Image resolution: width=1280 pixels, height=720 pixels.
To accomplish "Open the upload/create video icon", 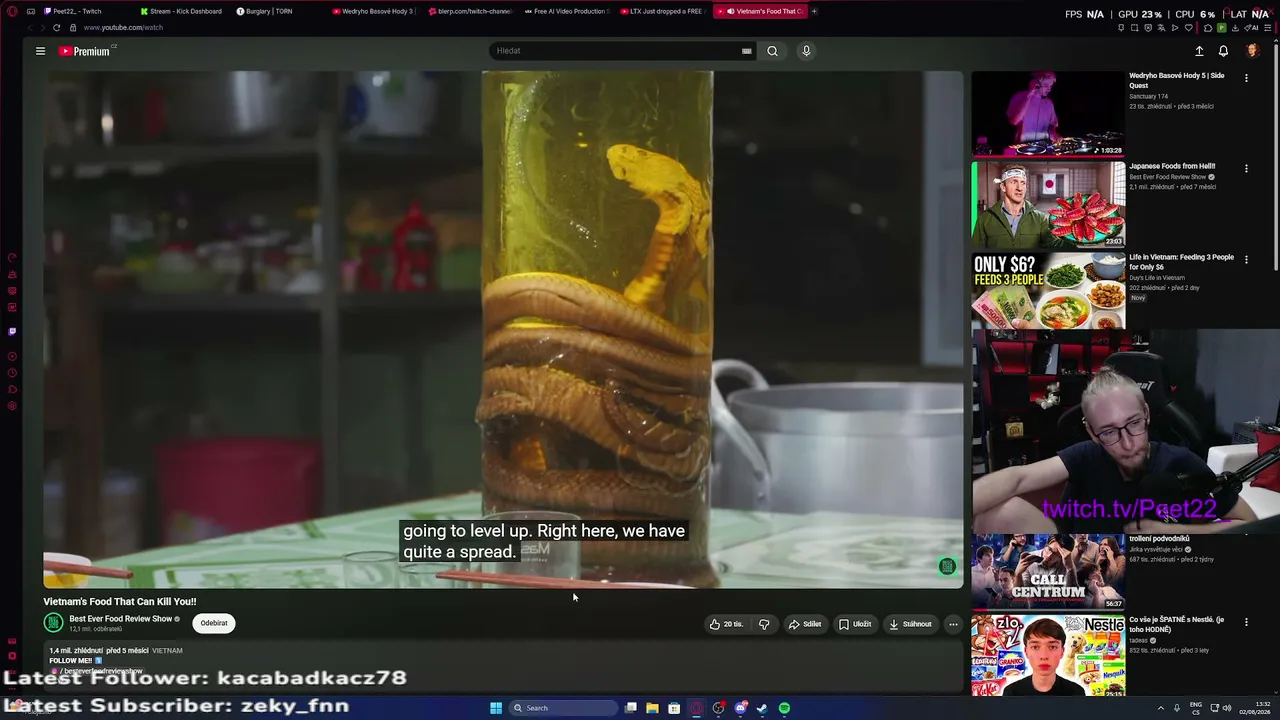I will click(x=1199, y=51).
